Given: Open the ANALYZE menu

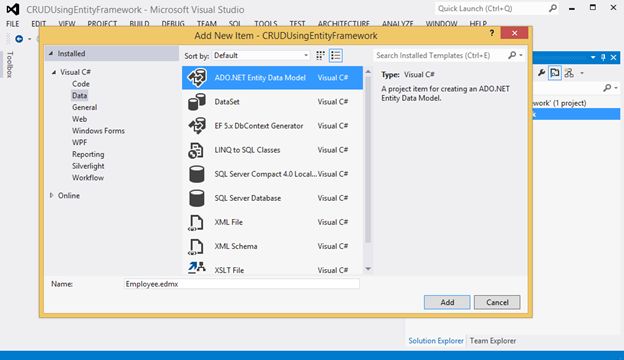Looking at the screenshot, I should click(x=397, y=23).
